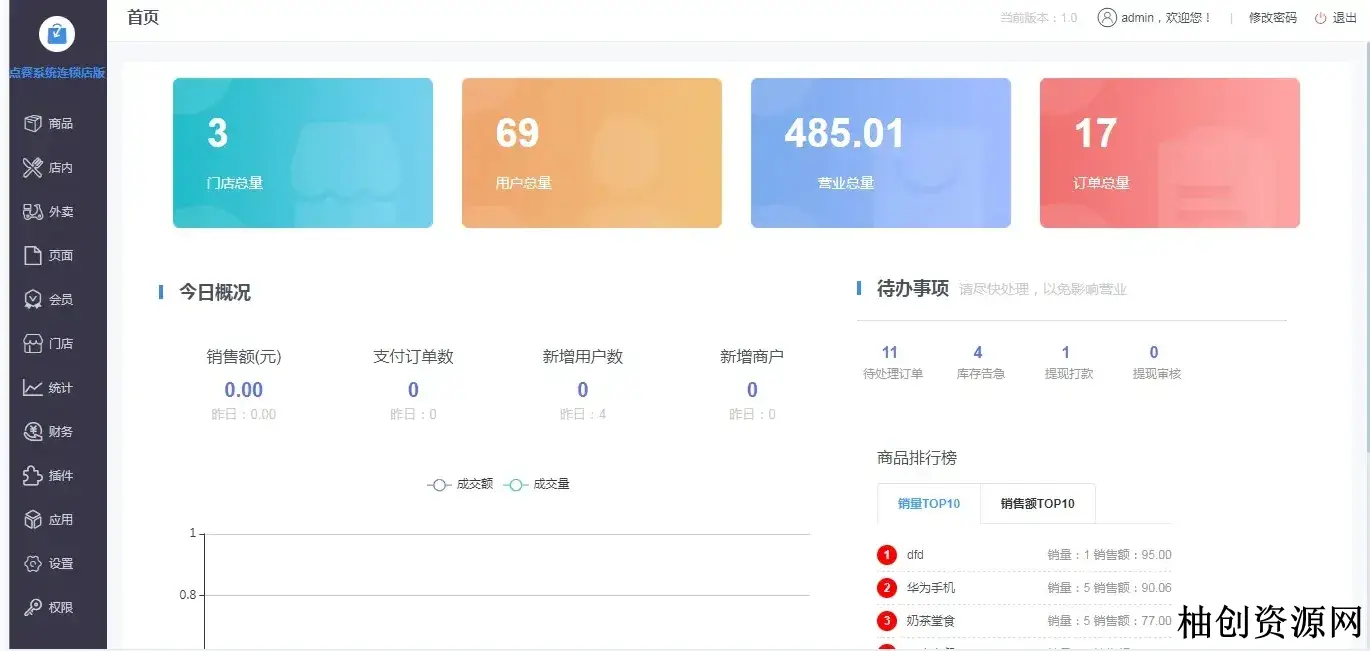Click the 插件 puzzle piece icon
The height and width of the screenshot is (651, 1370).
33,476
